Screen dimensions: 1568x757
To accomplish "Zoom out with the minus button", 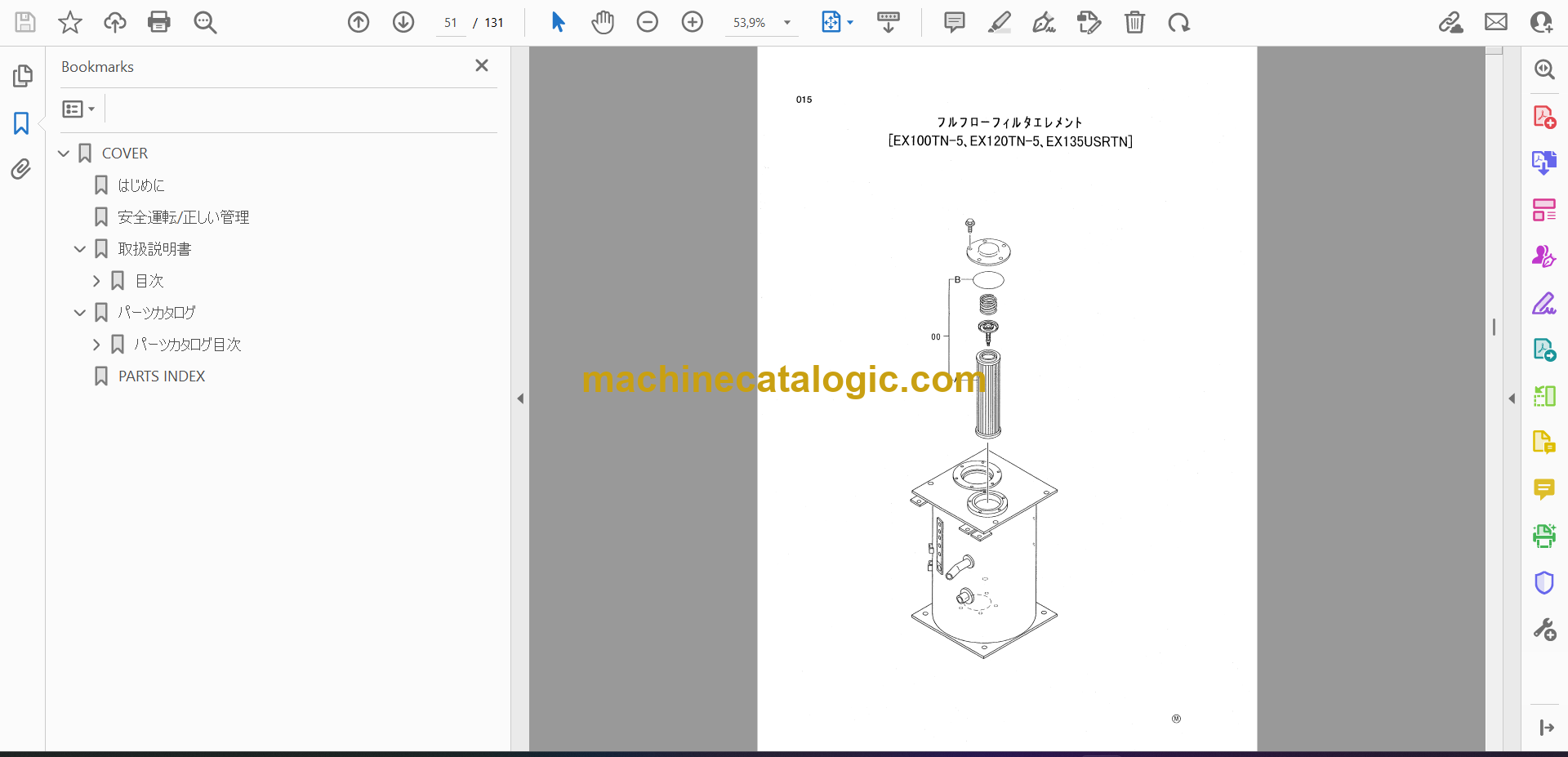I will [648, 22].
